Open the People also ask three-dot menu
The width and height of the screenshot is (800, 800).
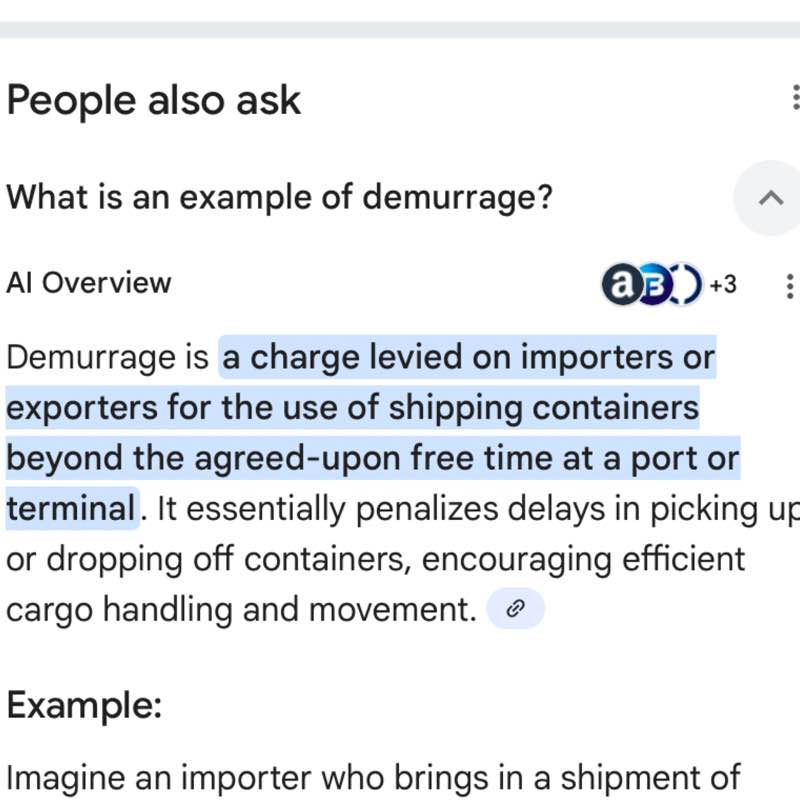click(x=794, y=97)
